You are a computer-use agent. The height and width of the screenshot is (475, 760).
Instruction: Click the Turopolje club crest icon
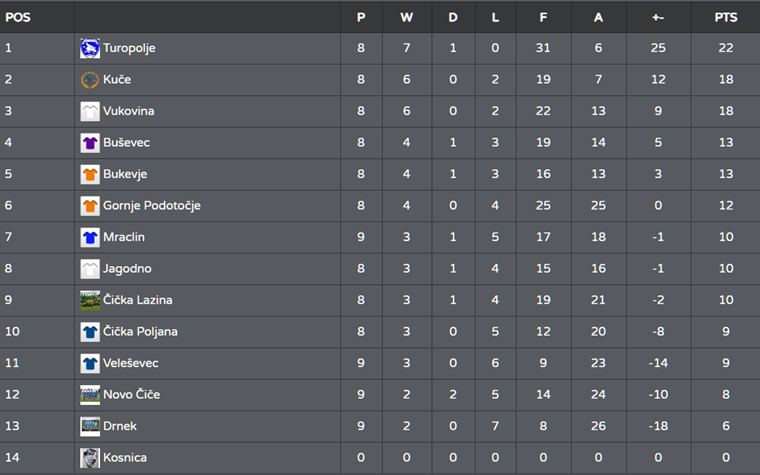click(90, 48)
